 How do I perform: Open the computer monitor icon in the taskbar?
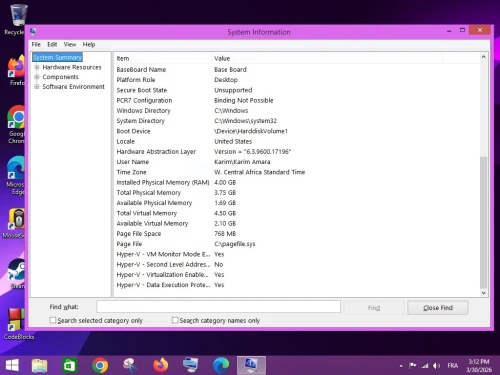click(x=191, y=365)
